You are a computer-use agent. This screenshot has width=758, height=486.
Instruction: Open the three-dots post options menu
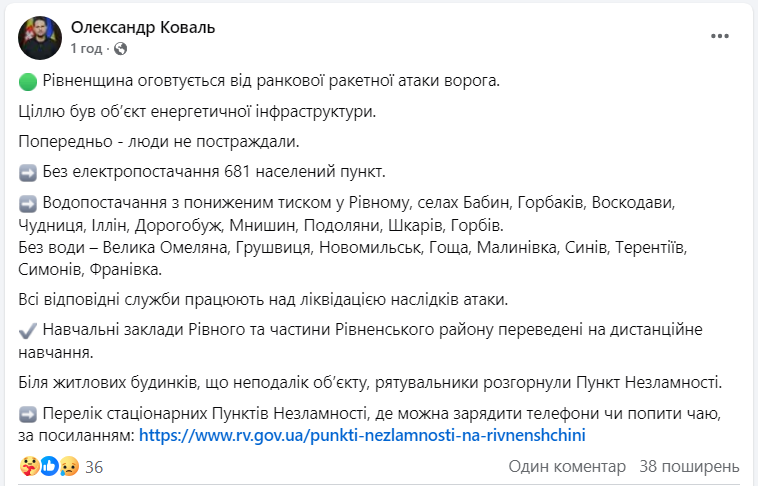pyautogui.click(x=720, y=37)
